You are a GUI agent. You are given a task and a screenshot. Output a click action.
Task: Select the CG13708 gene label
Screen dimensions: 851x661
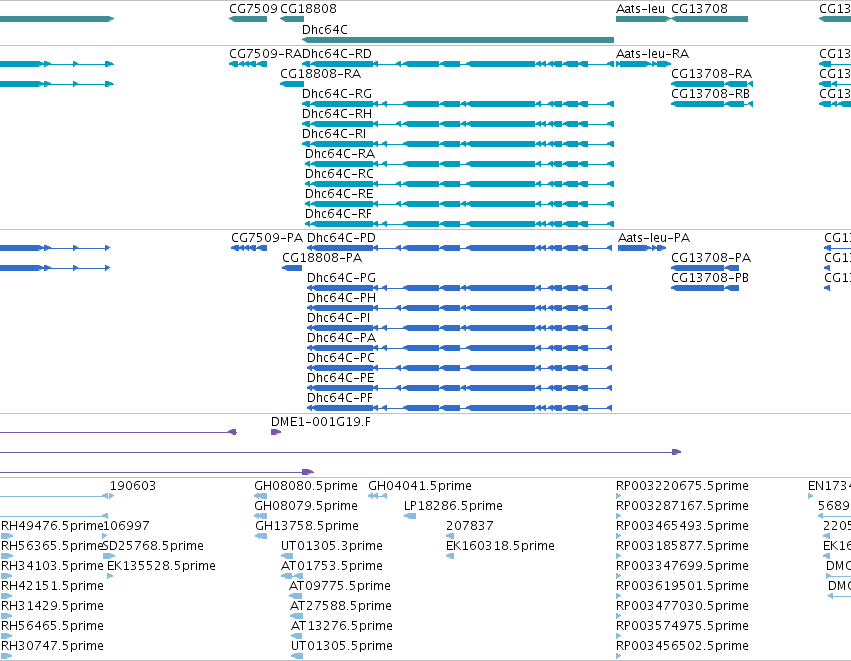click(x=699, y=9)
